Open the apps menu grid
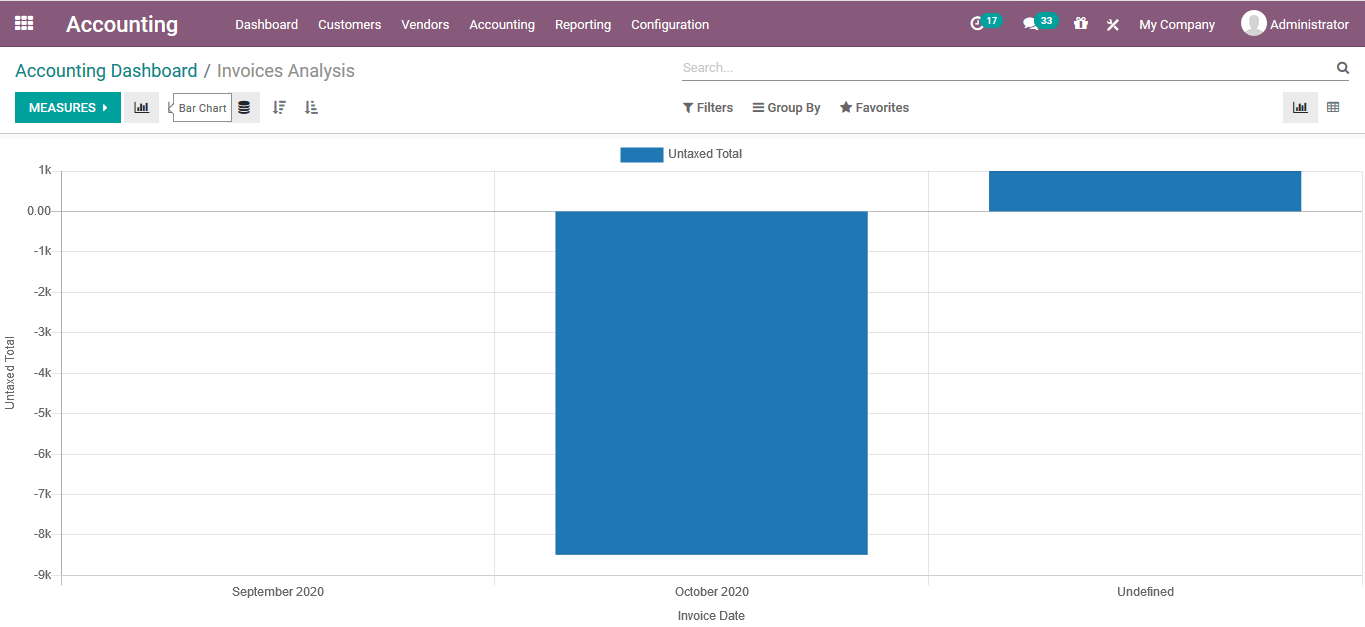Viewport: 1365px width, 627px height. click(x=23, y=23)
